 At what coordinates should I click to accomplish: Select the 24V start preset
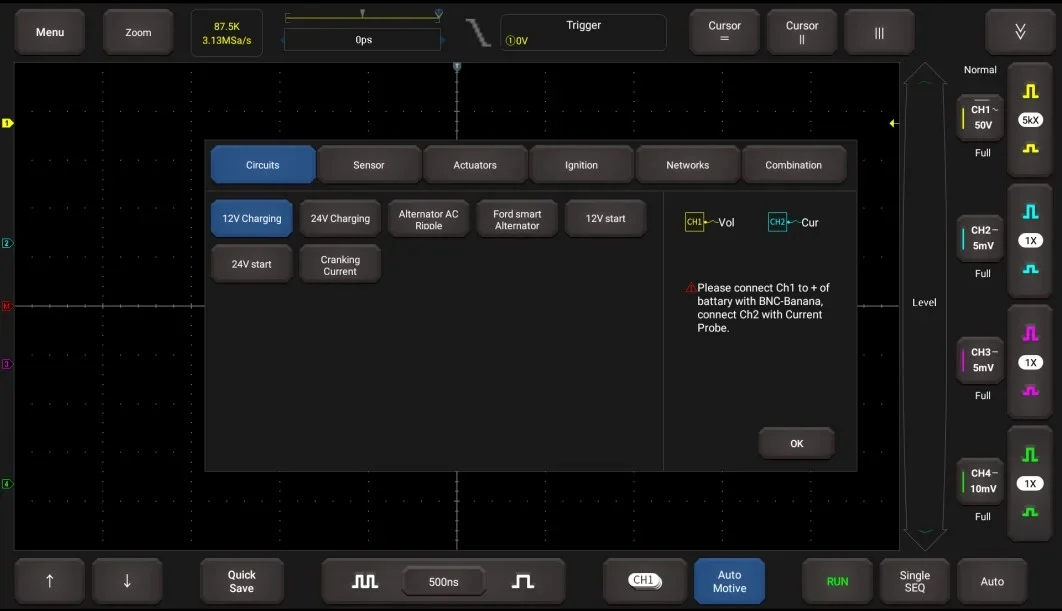pyautogui.click(x=251, y=264)
